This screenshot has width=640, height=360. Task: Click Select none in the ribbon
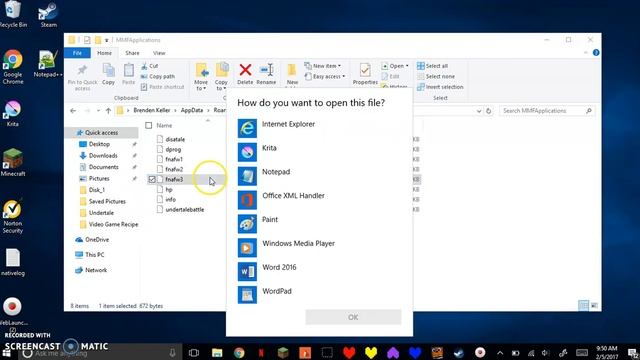[x=436, y=76]
